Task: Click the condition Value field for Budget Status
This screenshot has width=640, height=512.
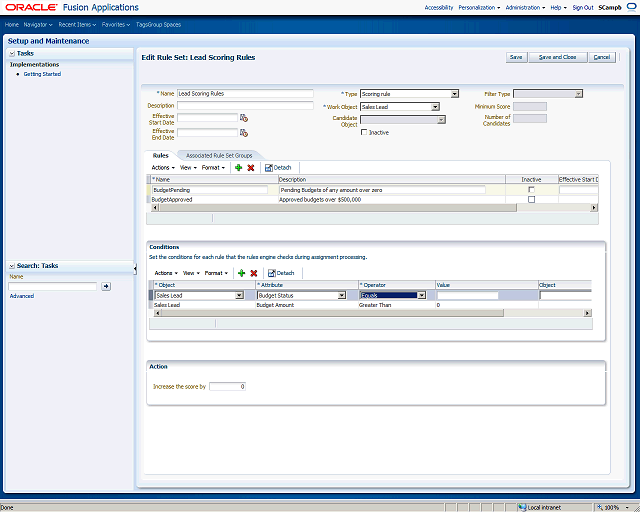Action: pos(467,296)
